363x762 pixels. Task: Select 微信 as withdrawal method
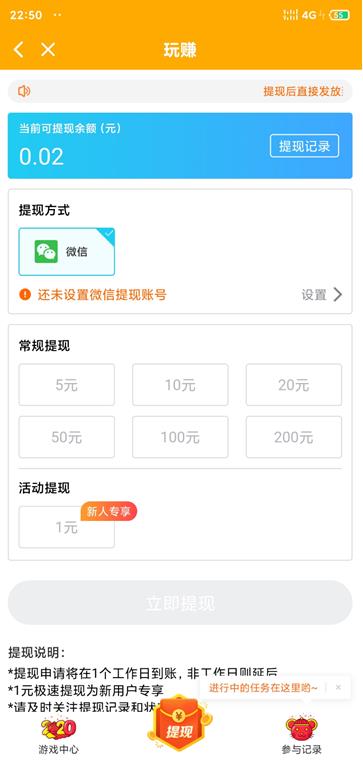tap(67, 252)
